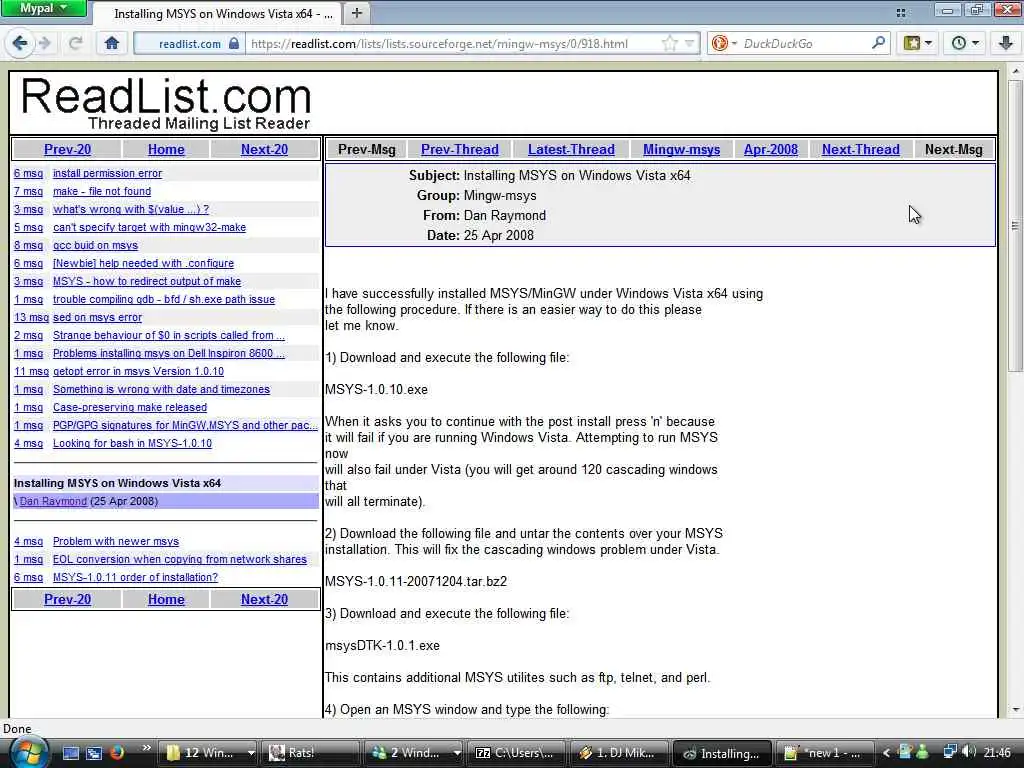
Task: Open the 'install permission error' thread
Action: point(108,173)
